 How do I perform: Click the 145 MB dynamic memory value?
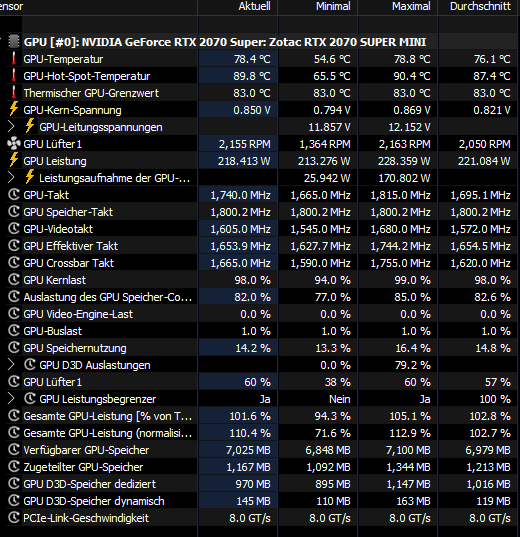click(x=253, y=501)
